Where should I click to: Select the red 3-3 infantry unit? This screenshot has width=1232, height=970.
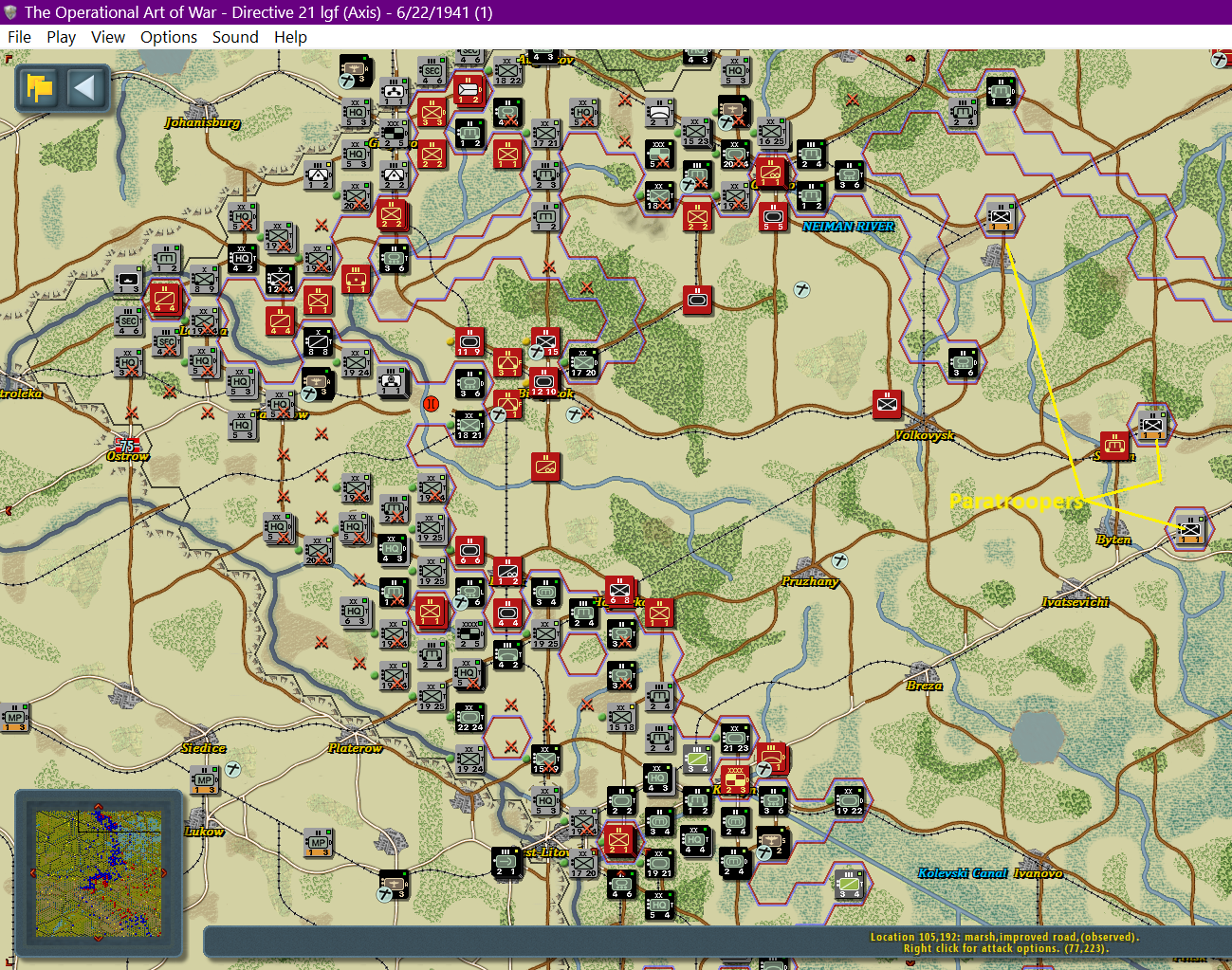432,113
